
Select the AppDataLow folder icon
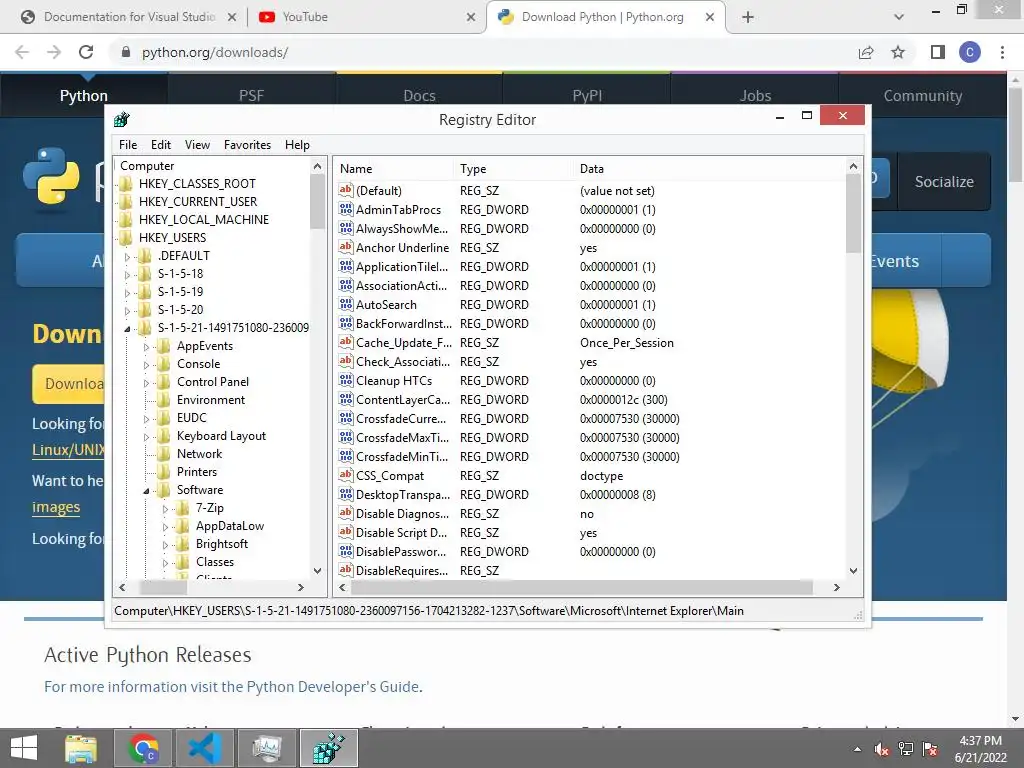pos(183,526)
